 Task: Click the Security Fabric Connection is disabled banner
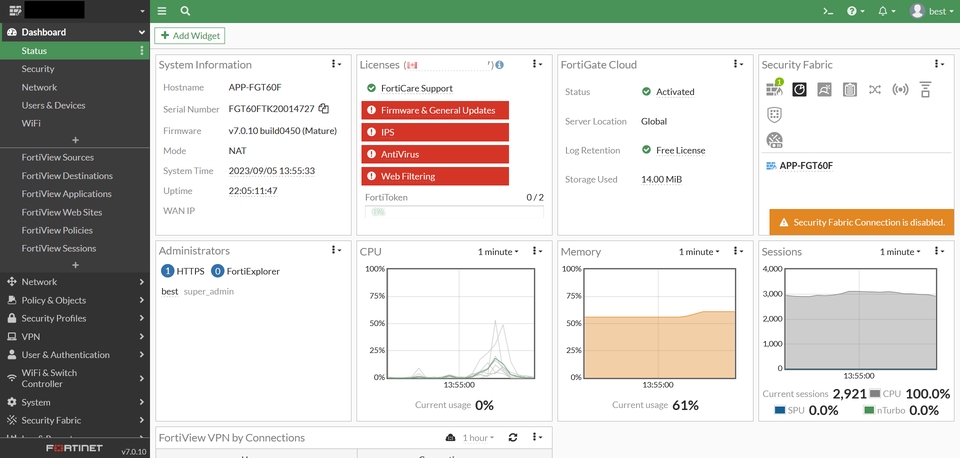tap(862, 222)
